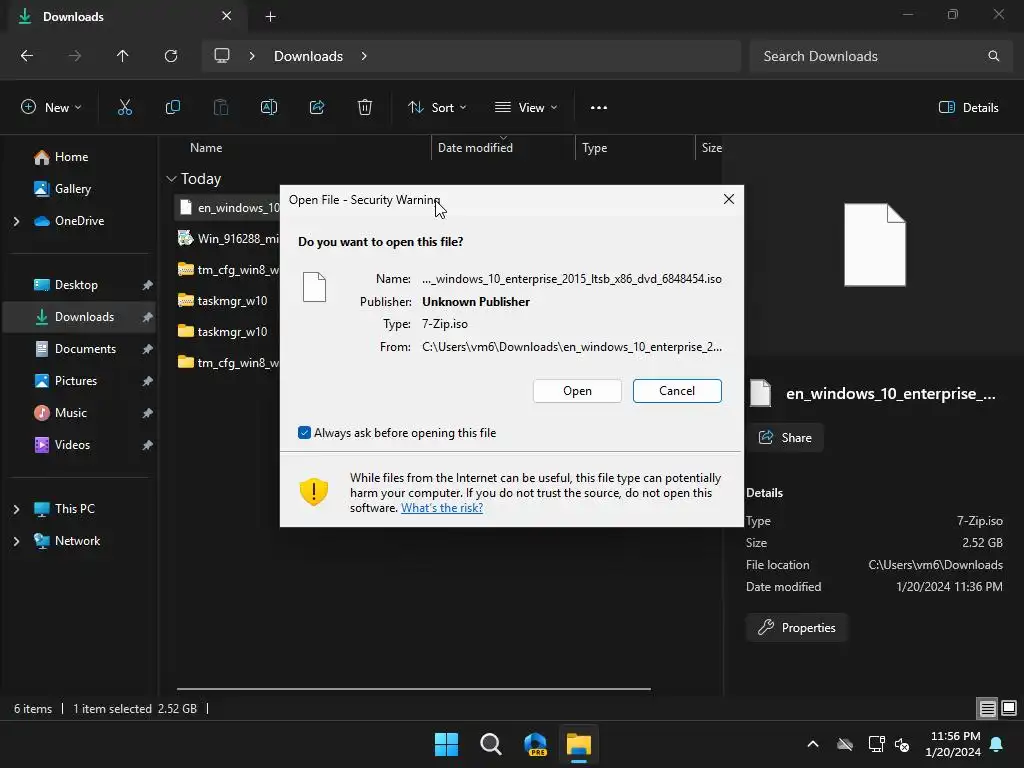Open Microsoft Edge PRE from taskbar
Viewport: 1024px width, 768px height.
536,744
